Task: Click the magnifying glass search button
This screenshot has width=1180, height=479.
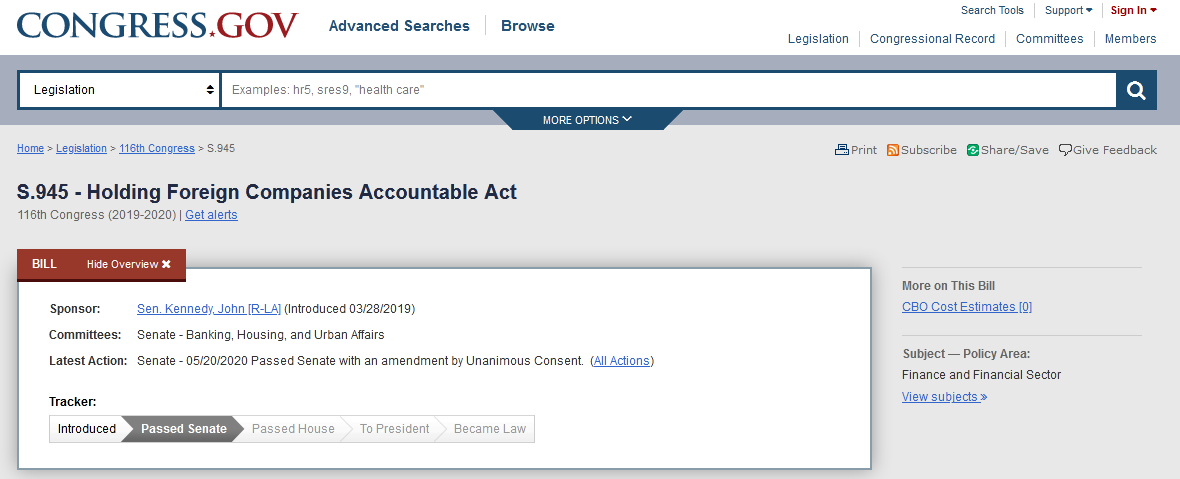Action: point(1136,90)
